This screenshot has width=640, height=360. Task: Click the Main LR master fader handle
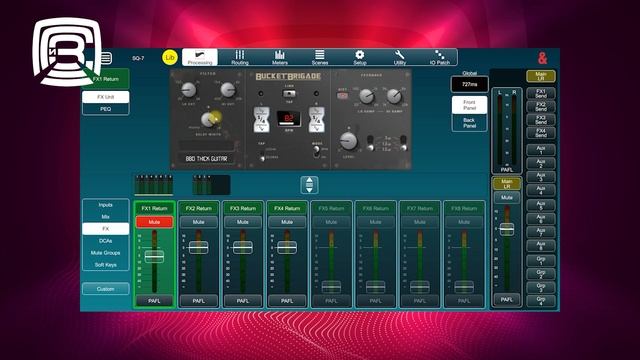[x=507, y=229]
